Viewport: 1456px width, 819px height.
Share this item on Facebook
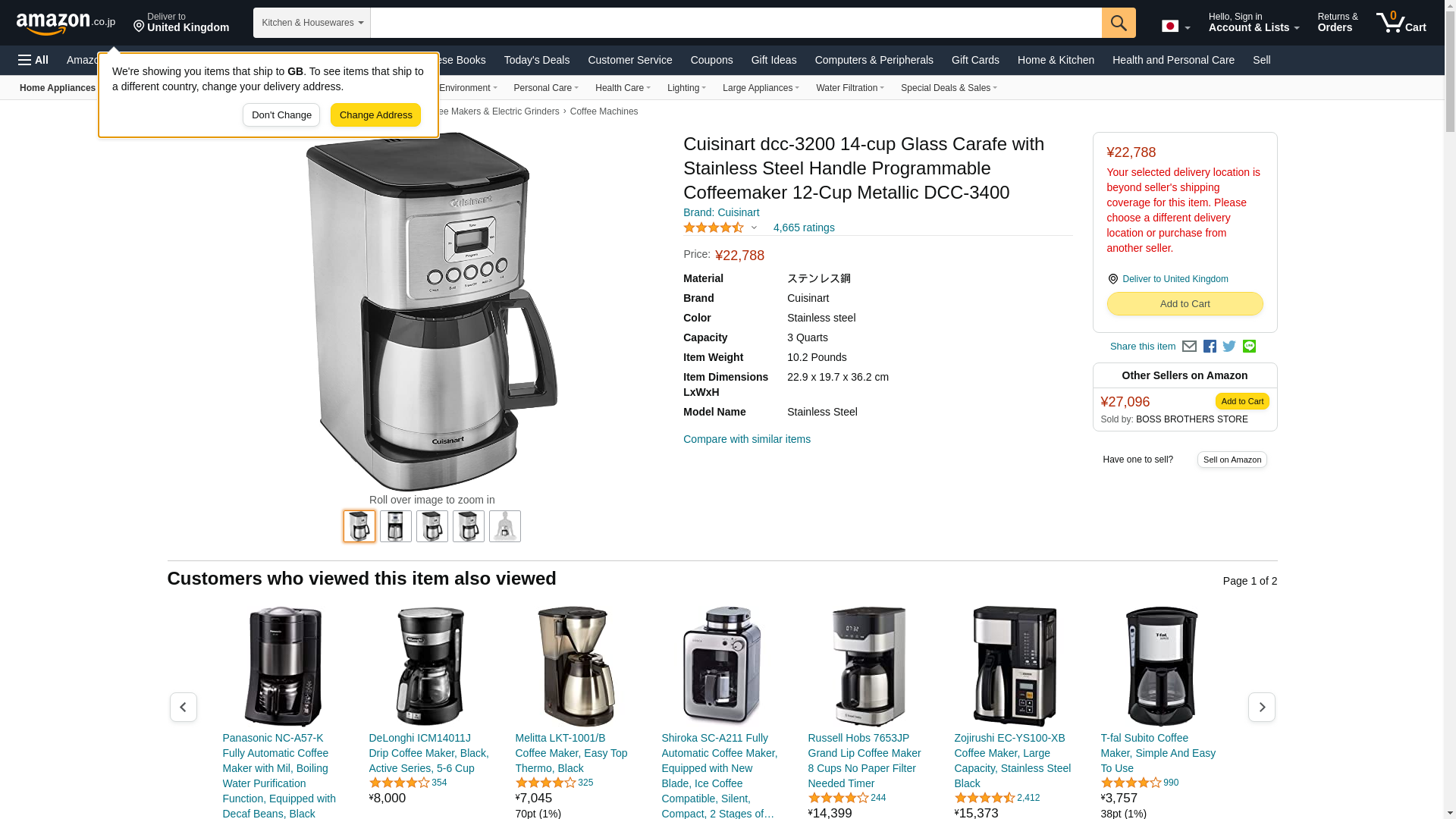coord(1210,347)
